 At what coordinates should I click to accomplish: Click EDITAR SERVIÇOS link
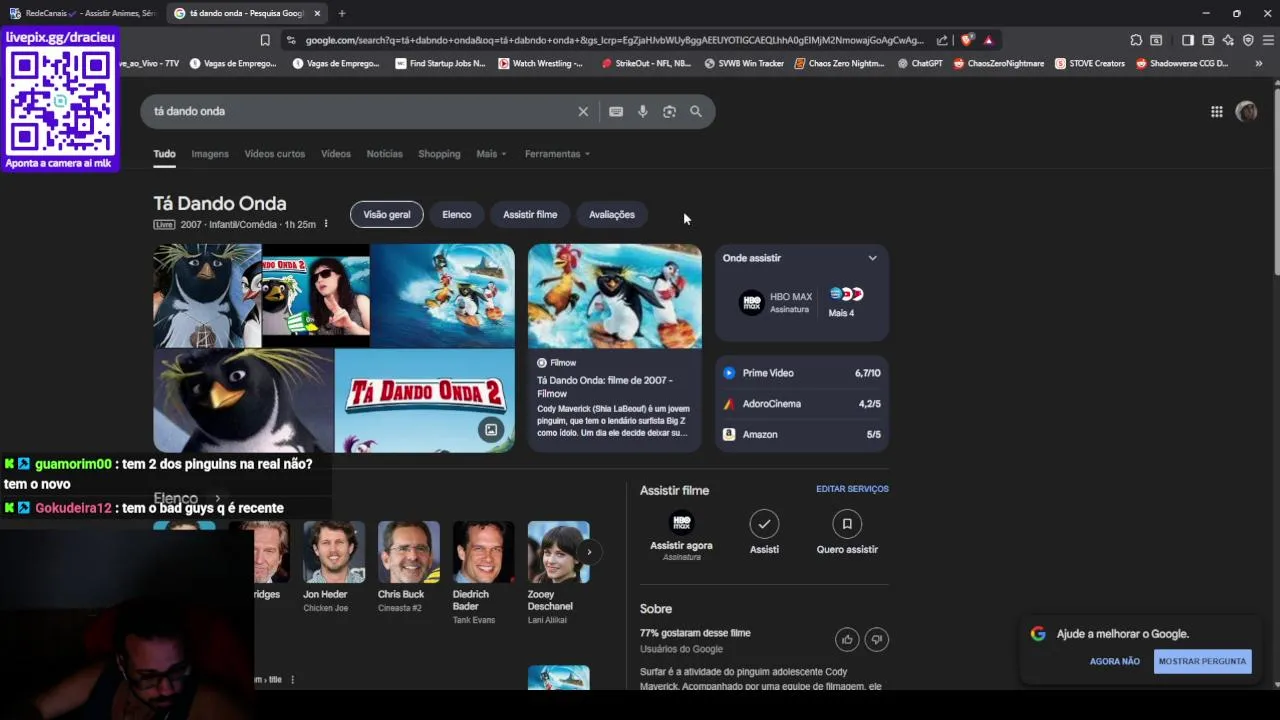click(x=852, y=489)
